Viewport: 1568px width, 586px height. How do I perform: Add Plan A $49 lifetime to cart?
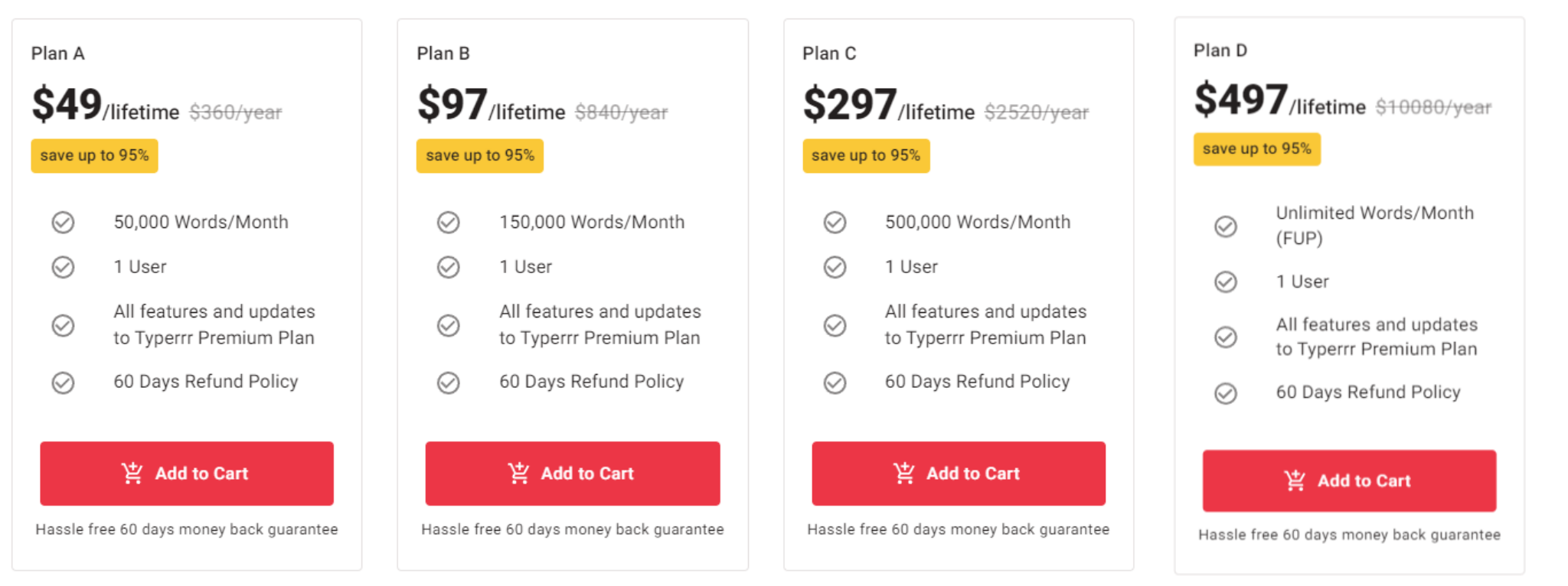187,474
